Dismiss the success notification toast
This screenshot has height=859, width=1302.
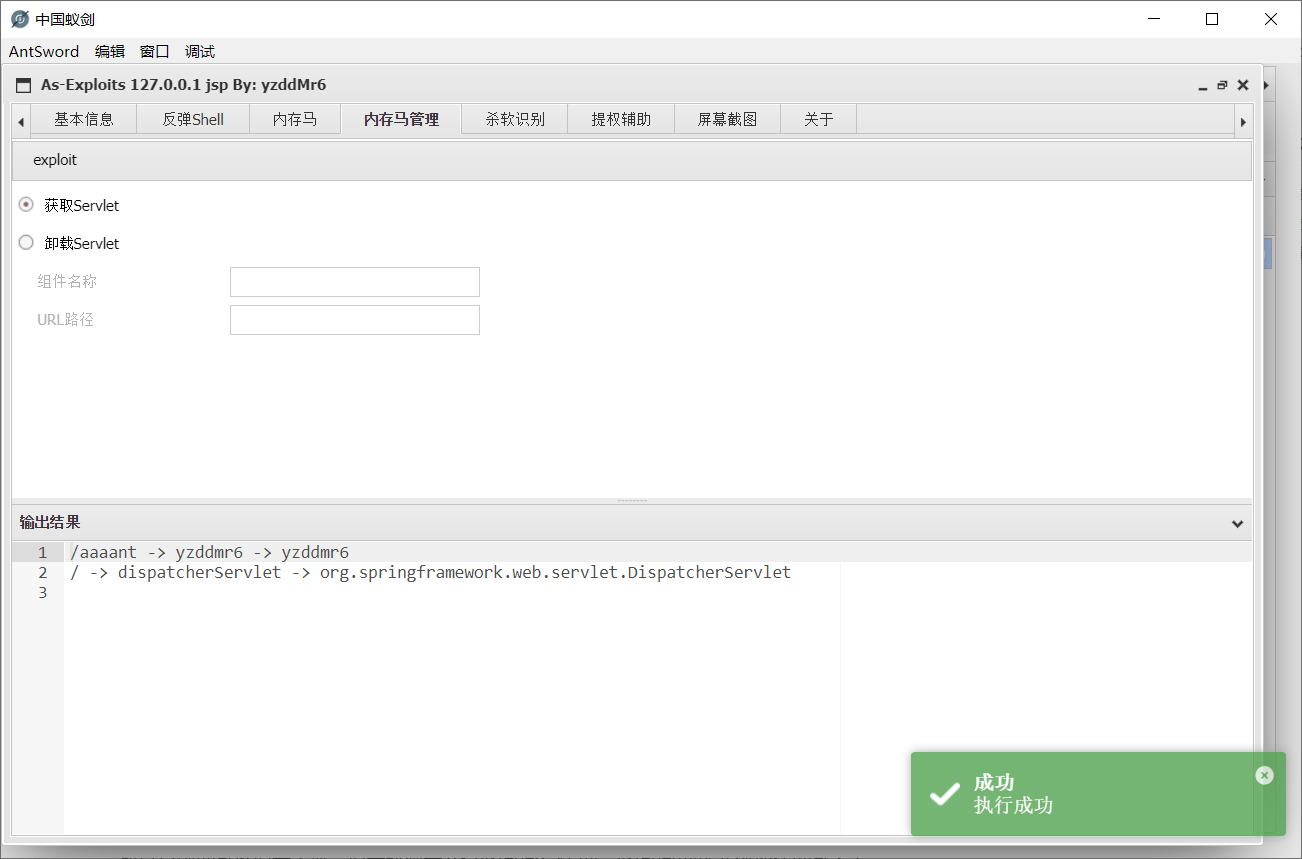click(x=1265, y=775)
